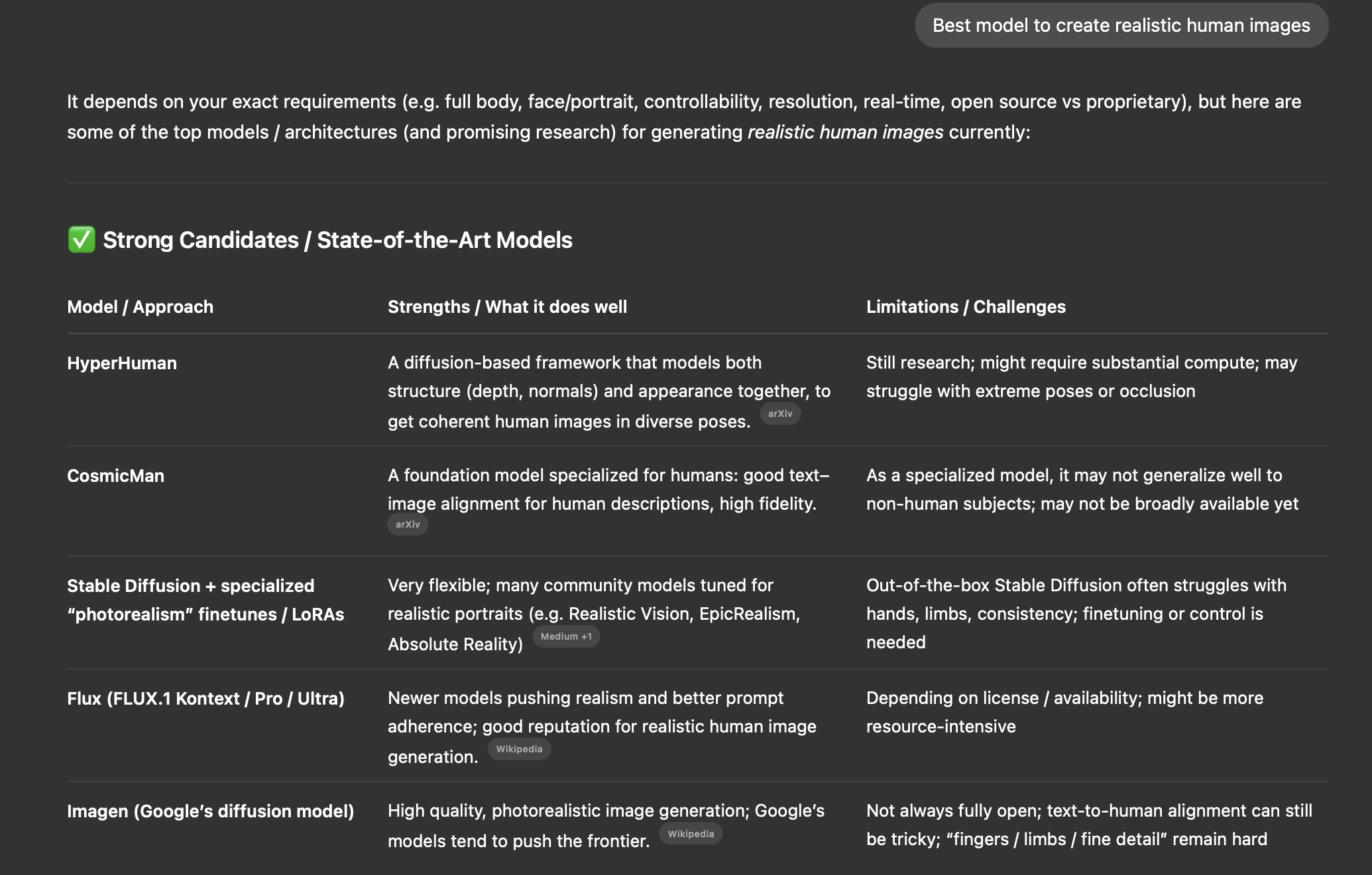Click the user prompt bubble about realistic human images
1372x875 pixels.
pos(1121,26)
